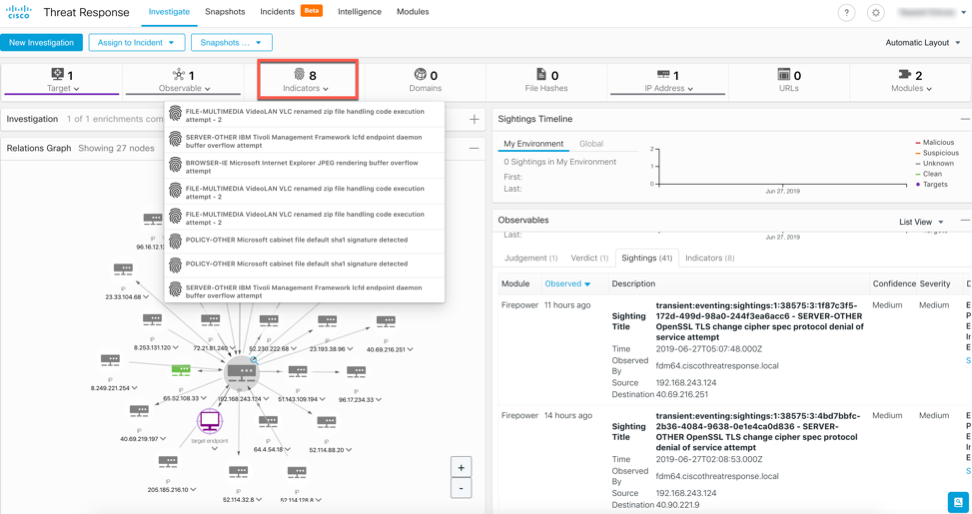Viewport: 972px width, 514px height.
Task: Open the Assign to Incident dropdown
Action: [x=136, y=43]
